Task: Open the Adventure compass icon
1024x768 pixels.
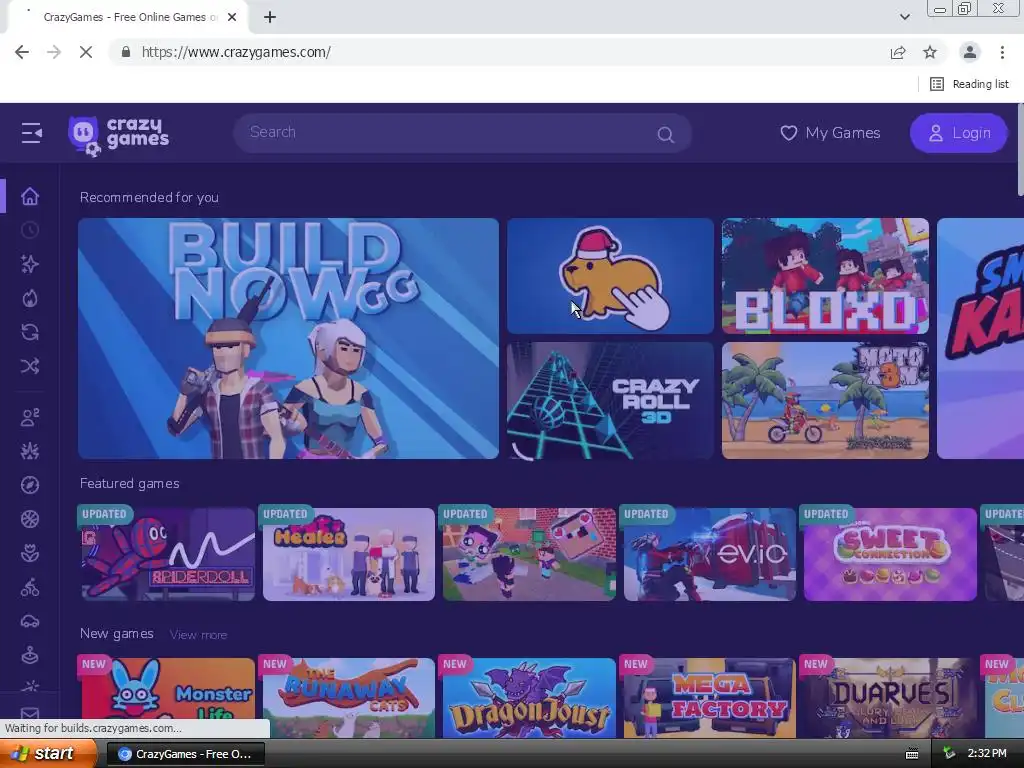Action: pyautogui.click(x=29, y=485)
